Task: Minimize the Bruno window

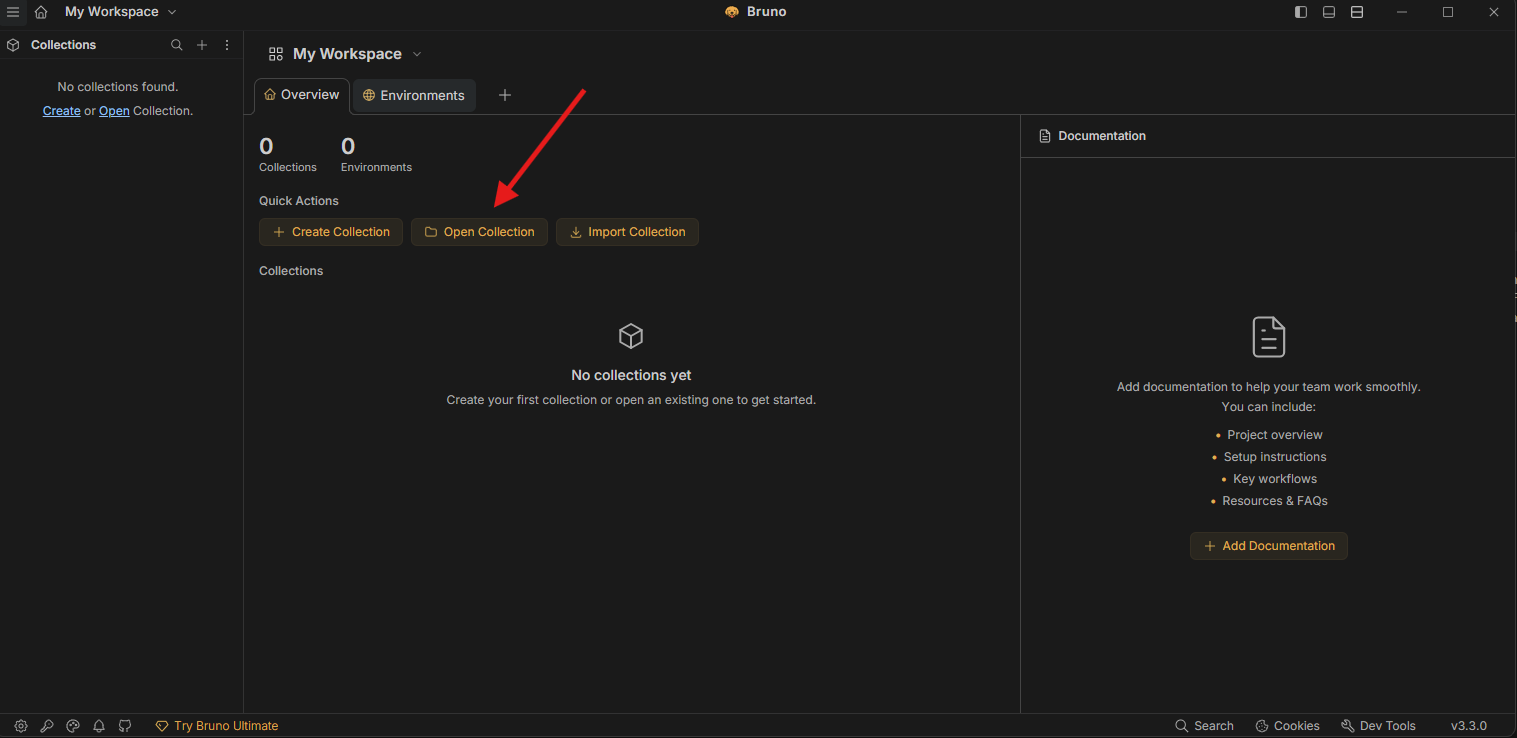Action: (x=1402, y=12)
